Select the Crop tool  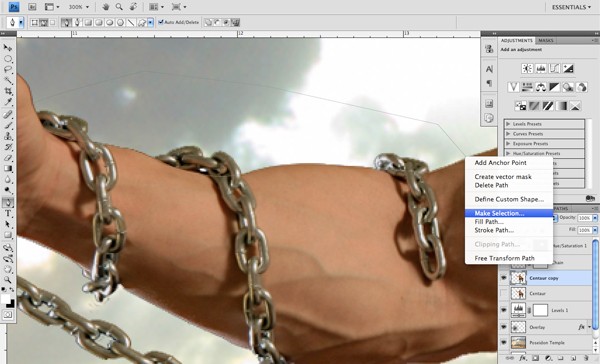pyautogui.click(x=8, y=91)
